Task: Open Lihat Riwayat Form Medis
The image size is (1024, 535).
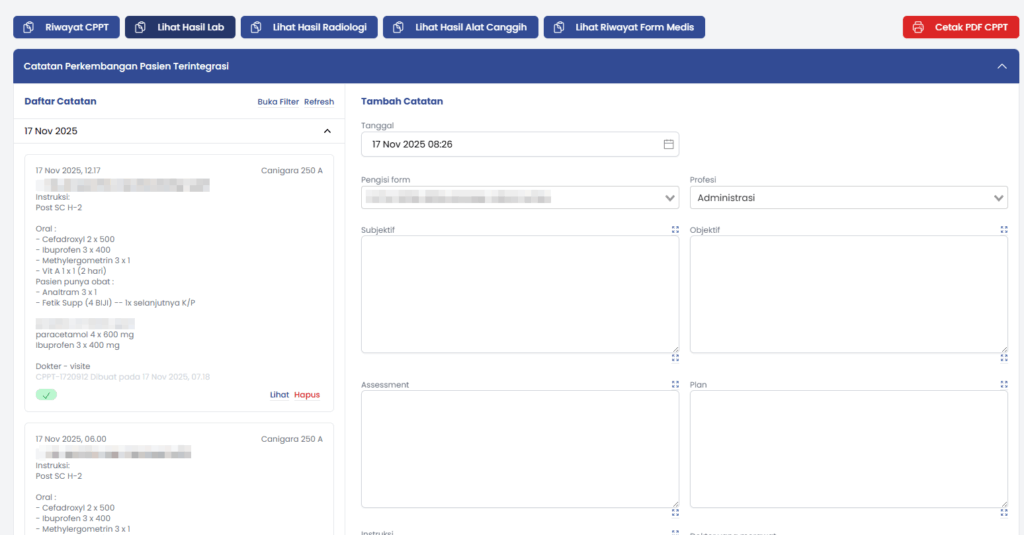Action: (624, 27)
